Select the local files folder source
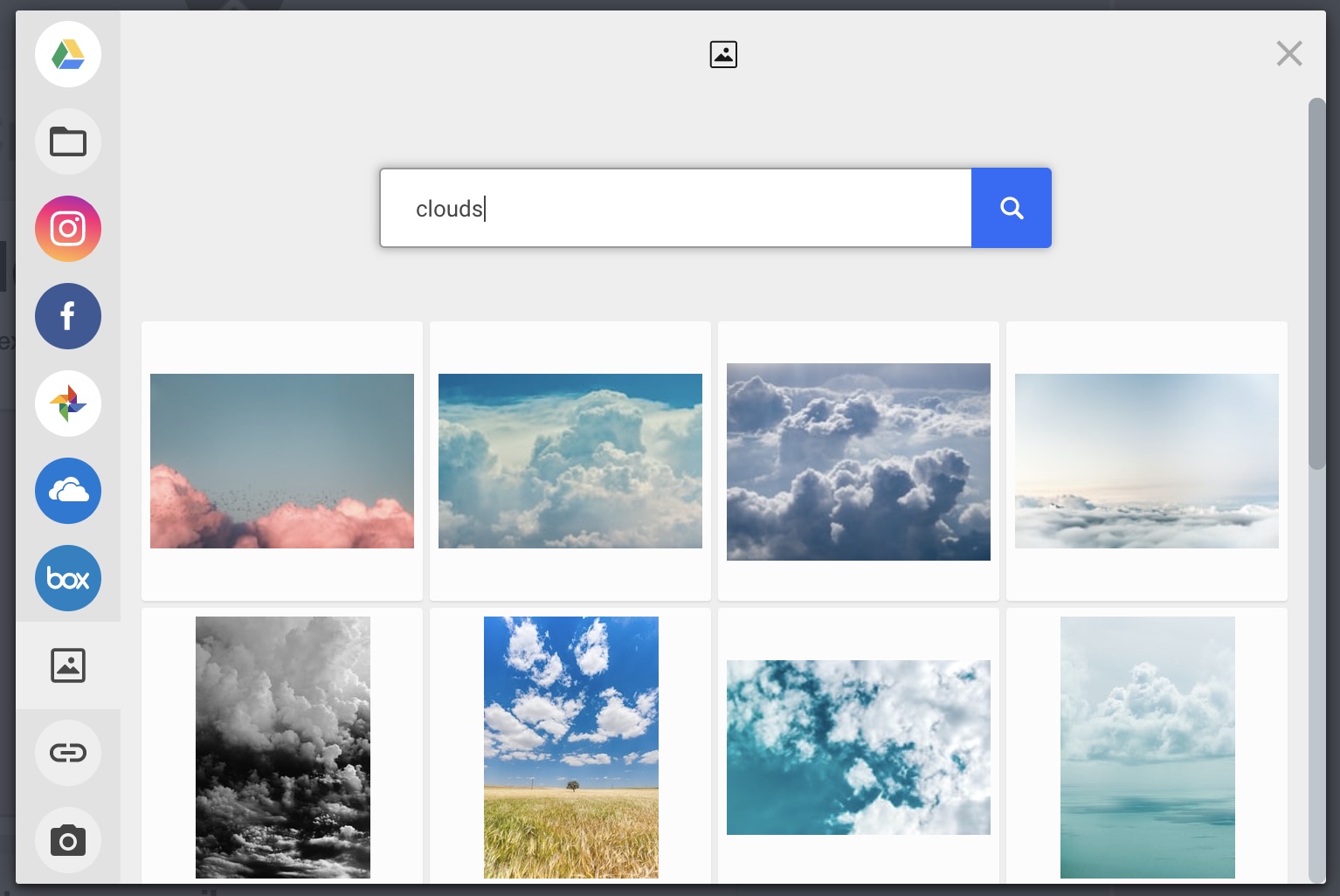Viewport: 1340px width, 896px height. click(x=68, y=141)
